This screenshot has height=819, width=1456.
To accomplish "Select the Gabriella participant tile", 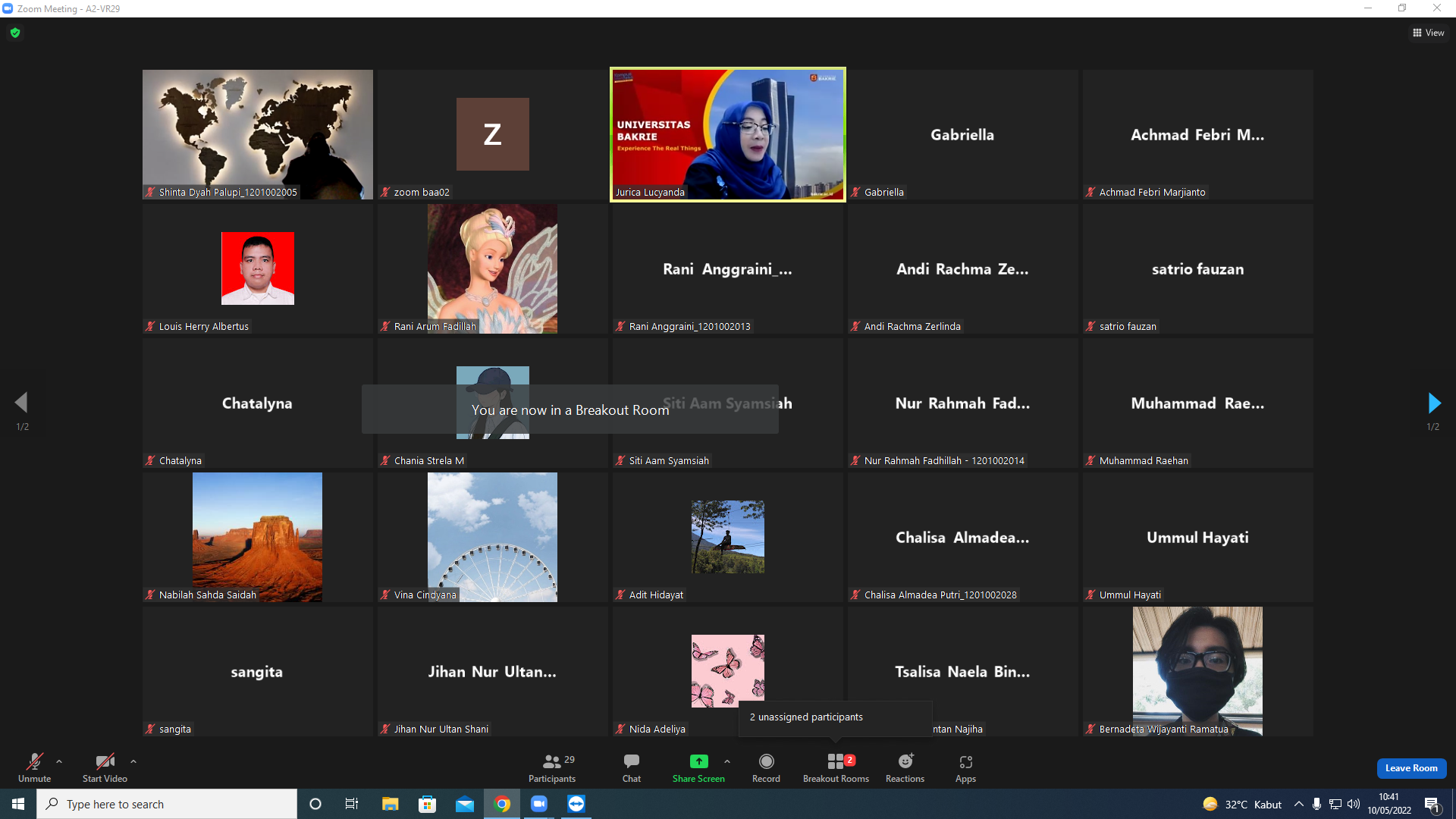I will tap(963, 135).
